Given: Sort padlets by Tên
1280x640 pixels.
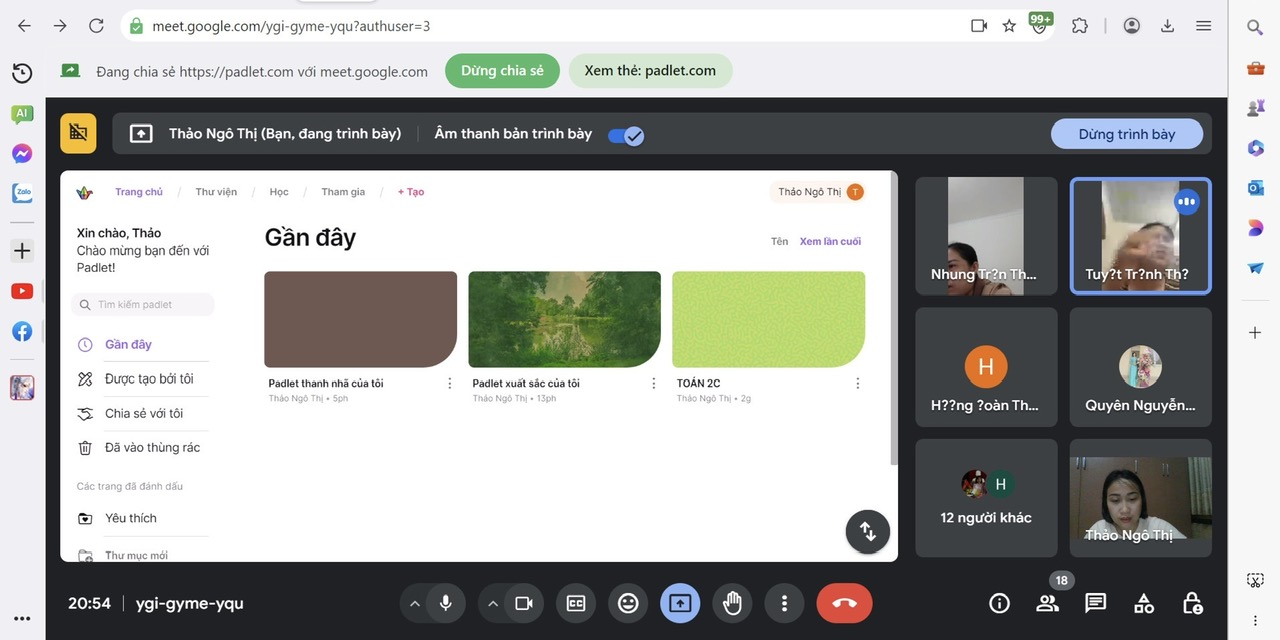Looking at the screenshot, I should [x=779, y=241].
